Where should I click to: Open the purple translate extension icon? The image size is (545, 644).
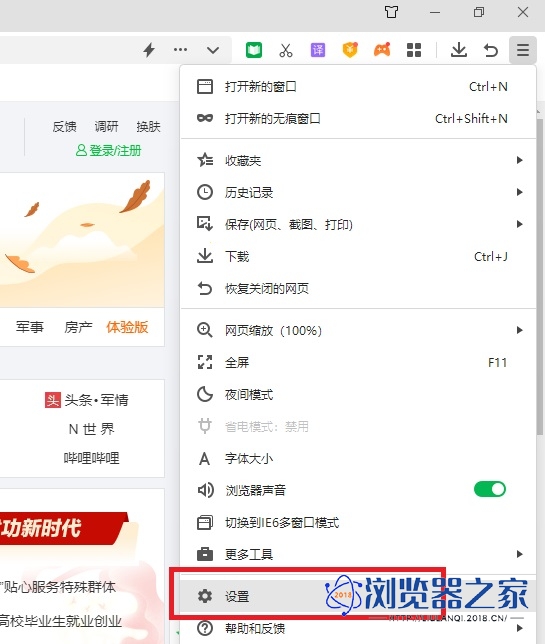[317, 50]
